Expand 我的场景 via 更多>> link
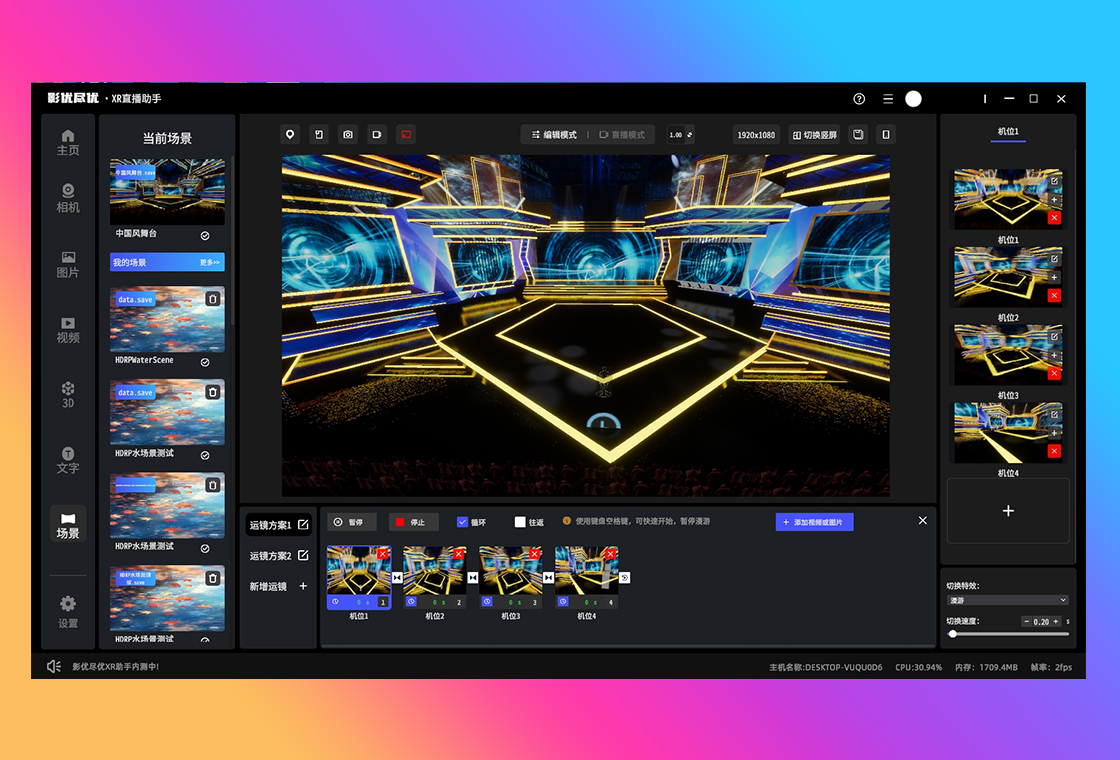Image resolution: width=1120 pixels, height=760 pixels. point(209,262)
